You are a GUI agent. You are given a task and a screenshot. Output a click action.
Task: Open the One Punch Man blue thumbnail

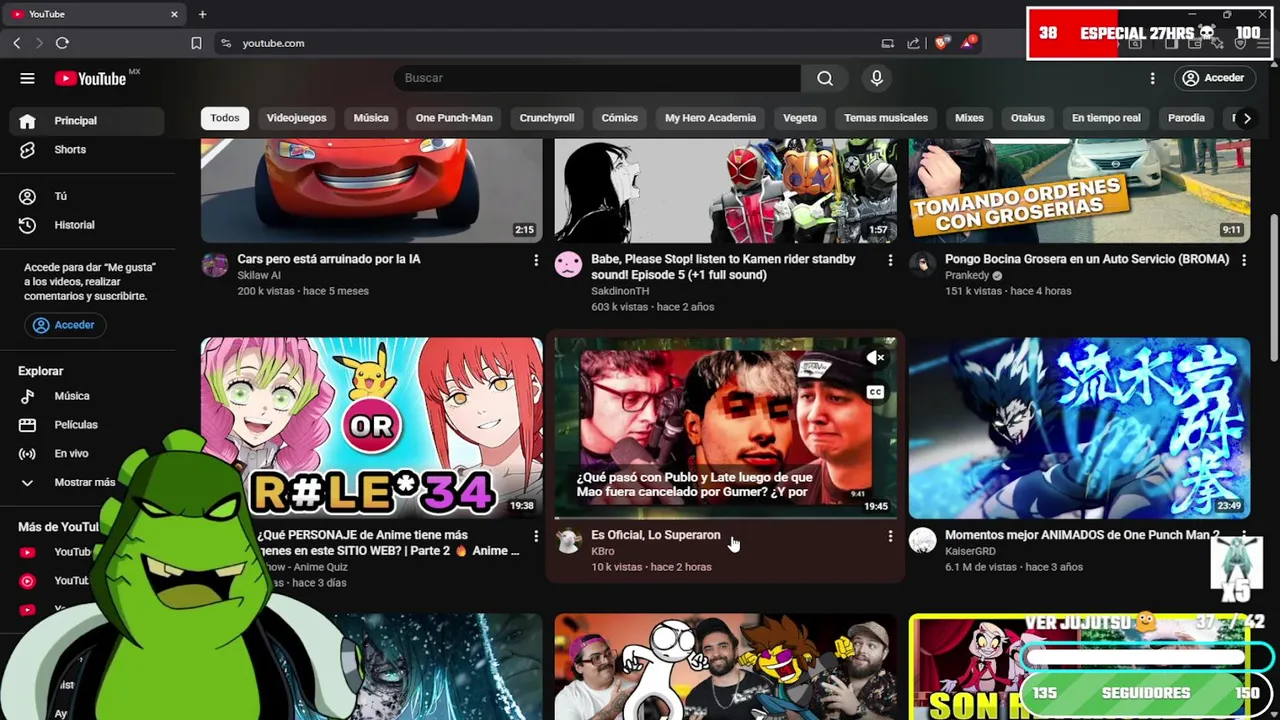1079,428
